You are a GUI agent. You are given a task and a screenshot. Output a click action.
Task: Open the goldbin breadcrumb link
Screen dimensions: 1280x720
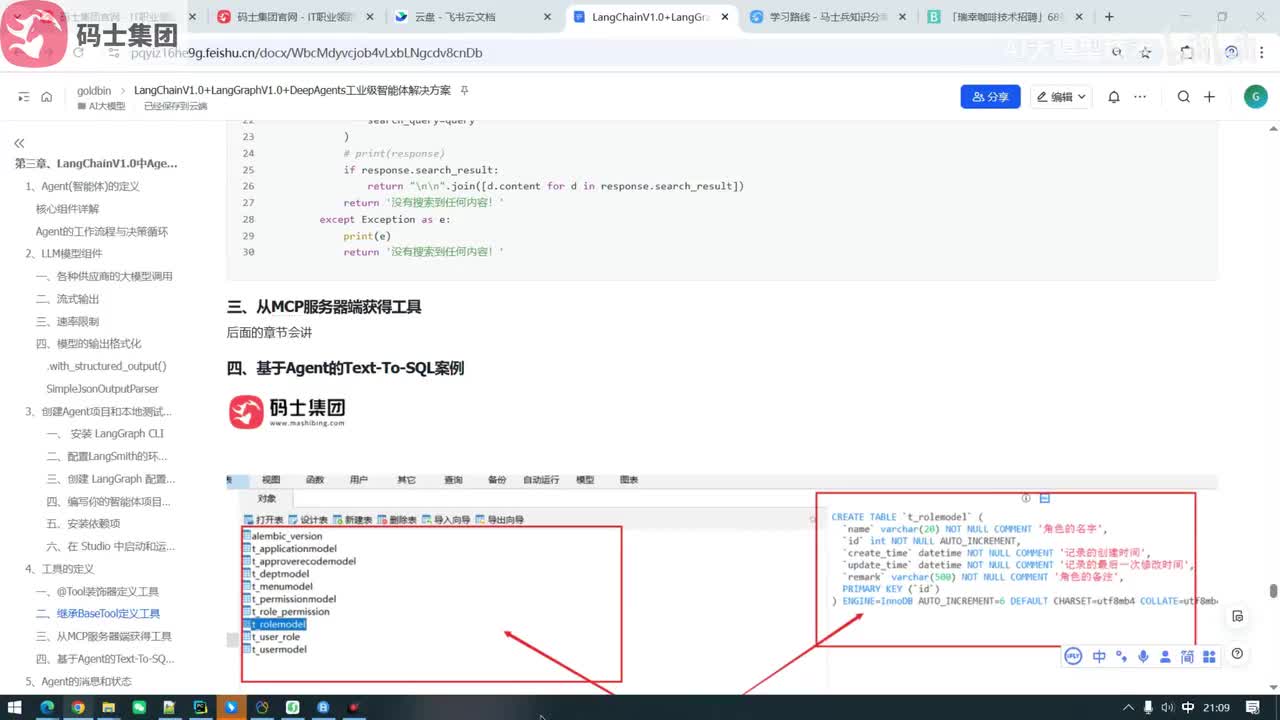94,91
